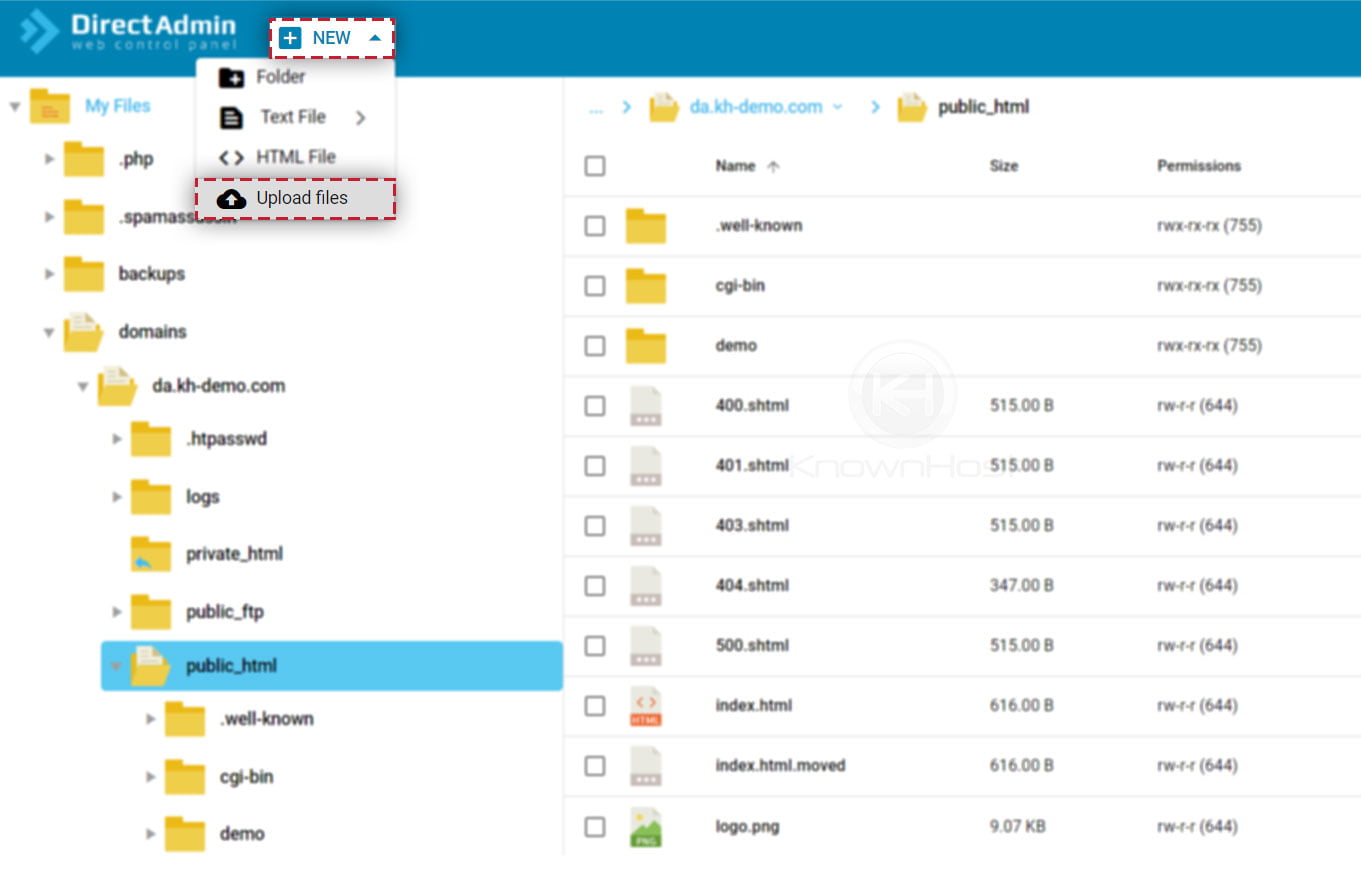1361x883 pixels.
Task: Open index.html via its orange HTML icon
Action: (x=645, y=706)
